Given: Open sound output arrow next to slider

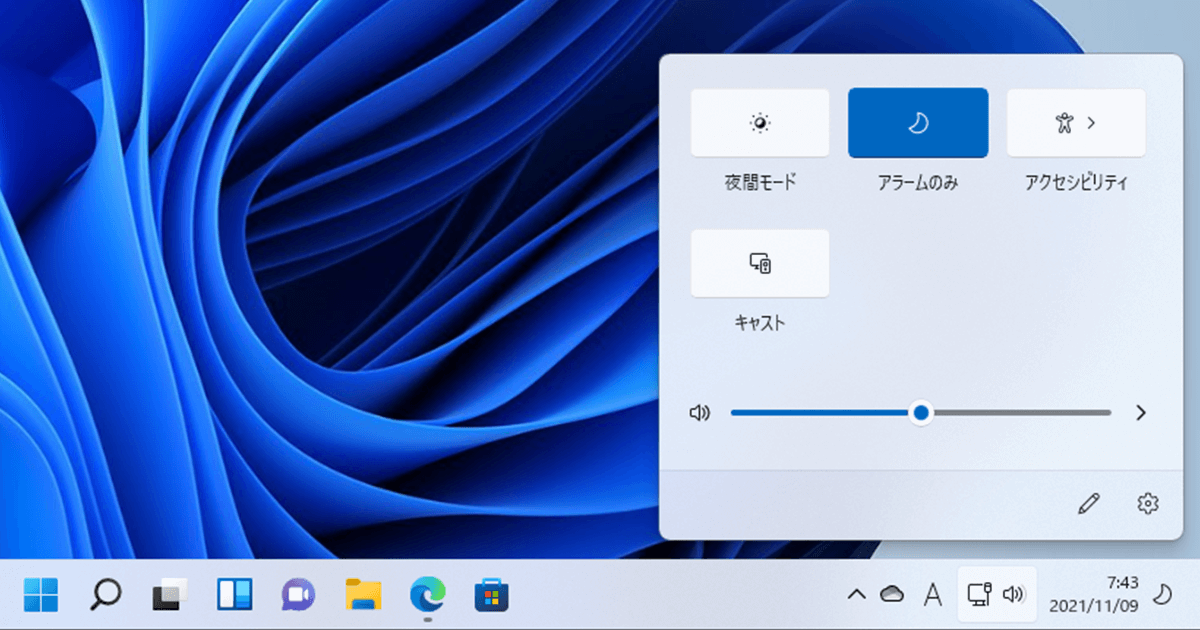Looking at the screenshot, I should [1141, 413].
